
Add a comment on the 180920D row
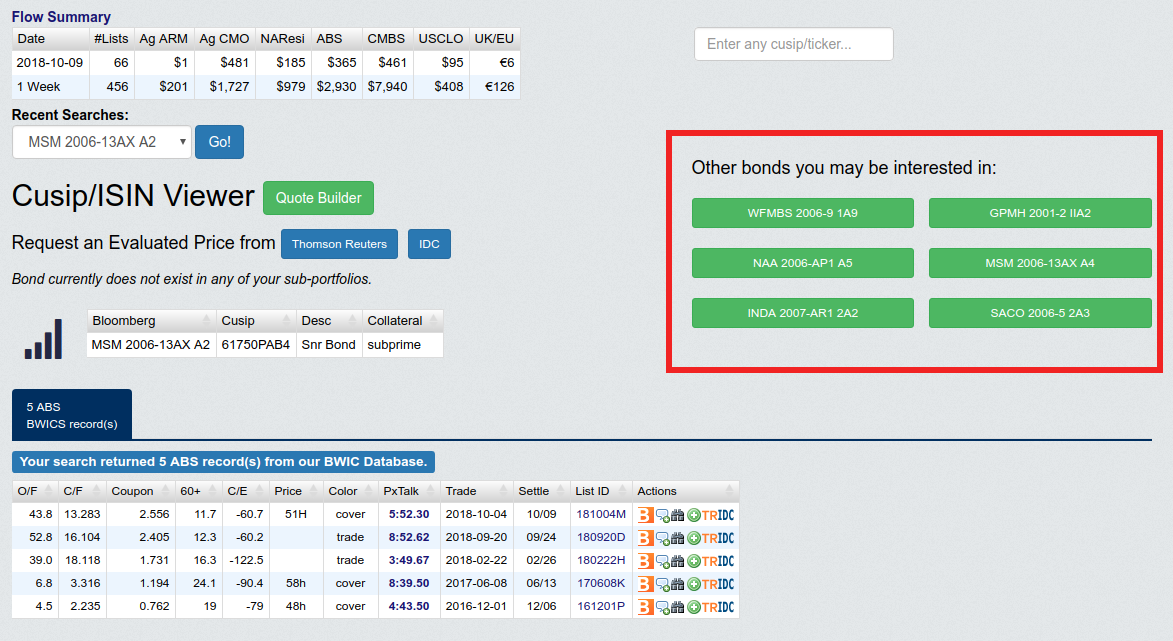tap(662, 538)
